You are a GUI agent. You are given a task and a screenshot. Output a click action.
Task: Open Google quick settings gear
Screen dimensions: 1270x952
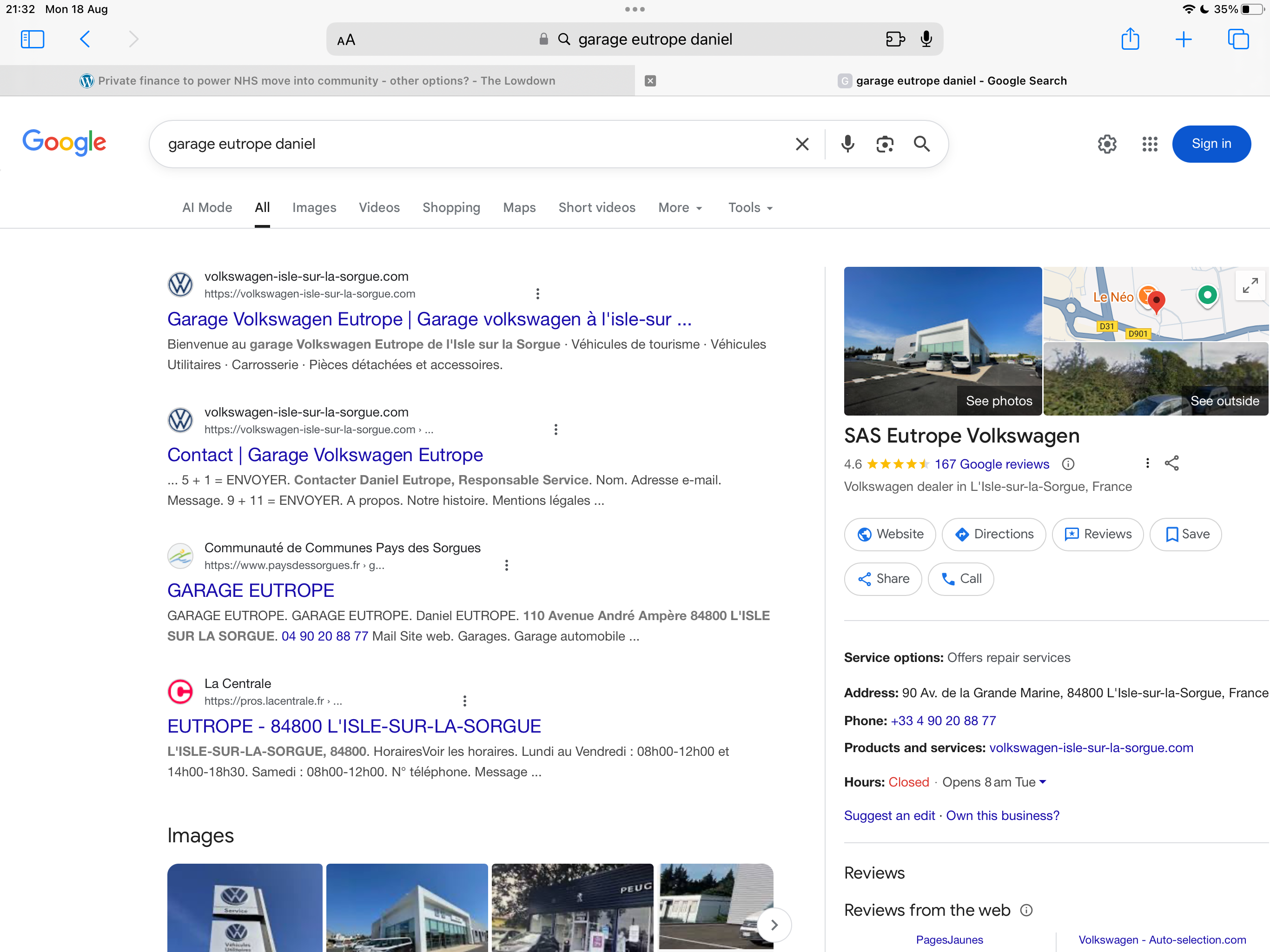coord(1106,144)
